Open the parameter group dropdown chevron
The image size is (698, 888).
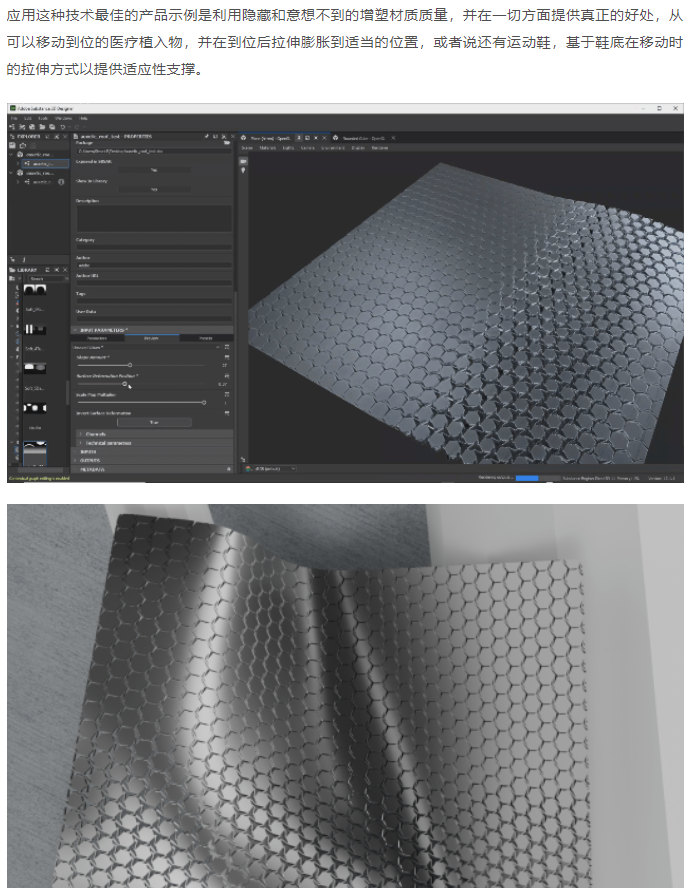click(217, 347)
